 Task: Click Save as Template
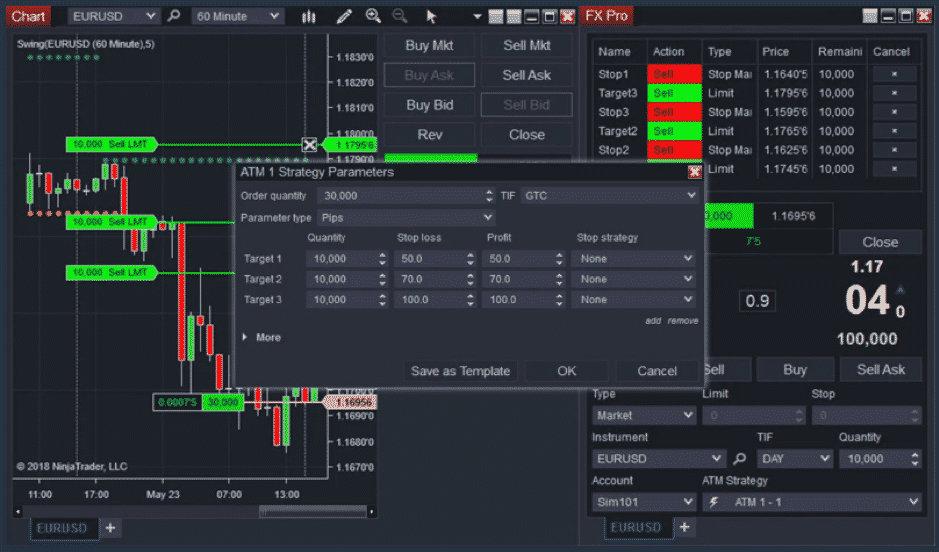point(460,371)
